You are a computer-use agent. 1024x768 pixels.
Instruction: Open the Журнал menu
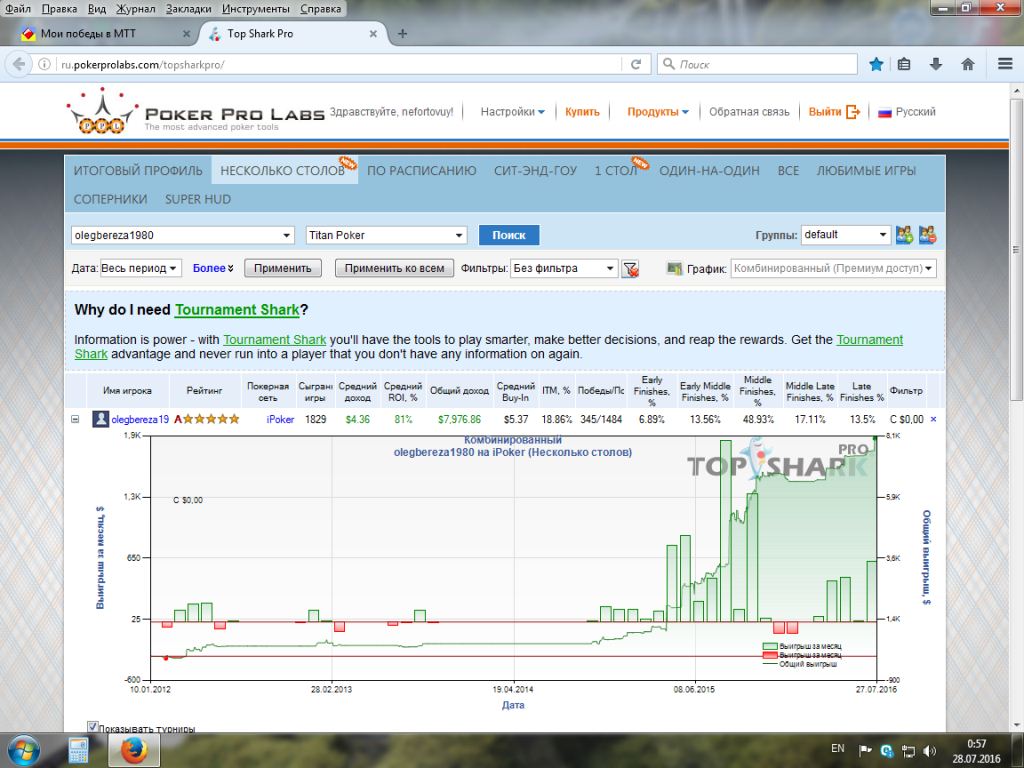point(136,8)
